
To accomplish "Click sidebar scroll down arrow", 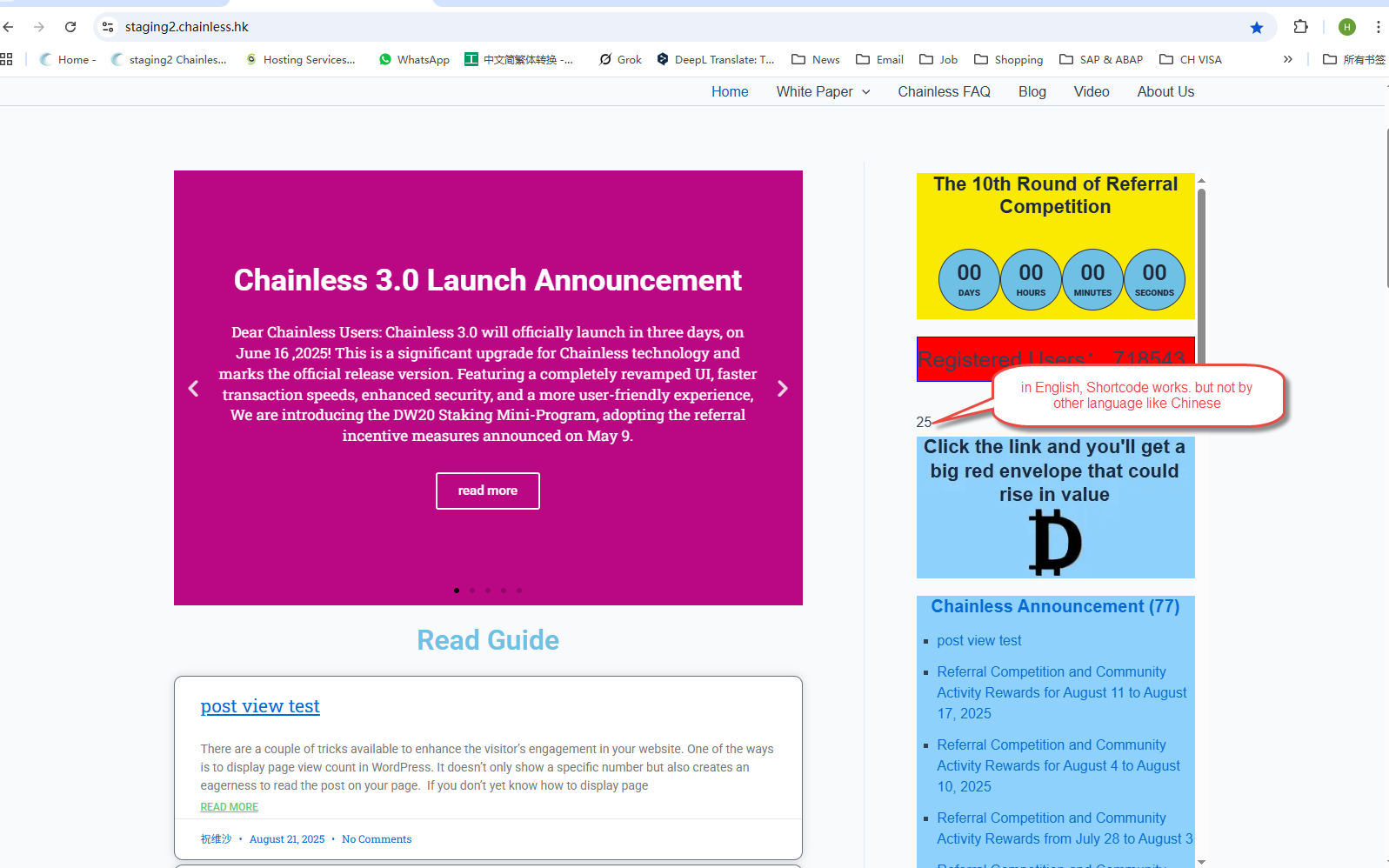I will (x=1201, y=862).
